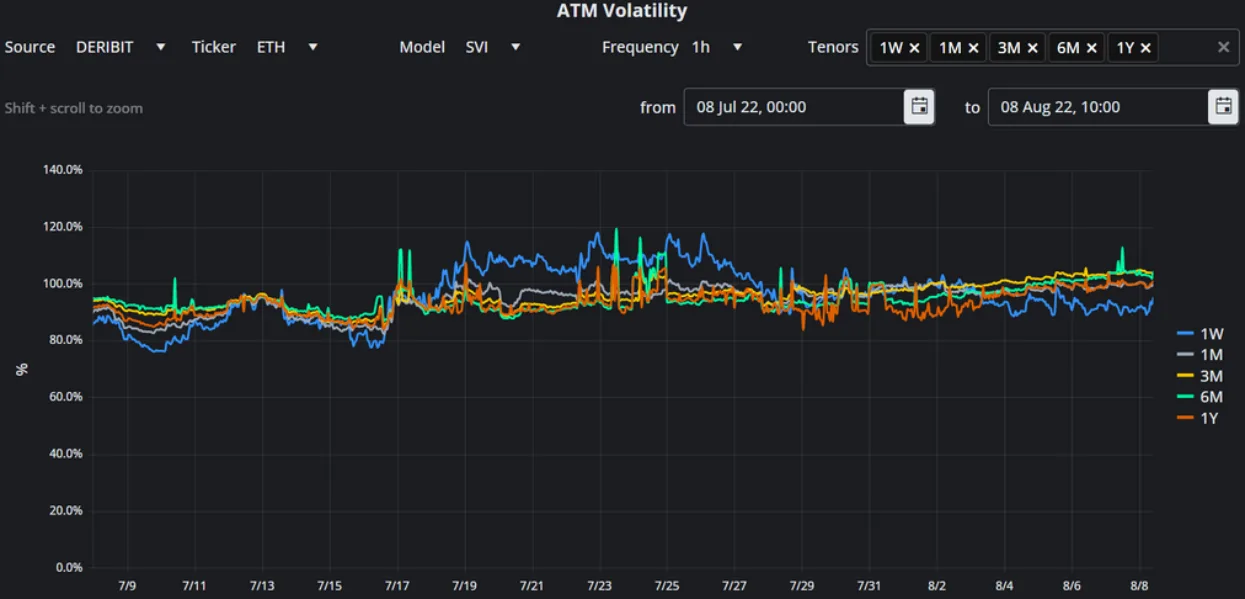
Task: Remove the 1W tenor tag
Action: 914,47
